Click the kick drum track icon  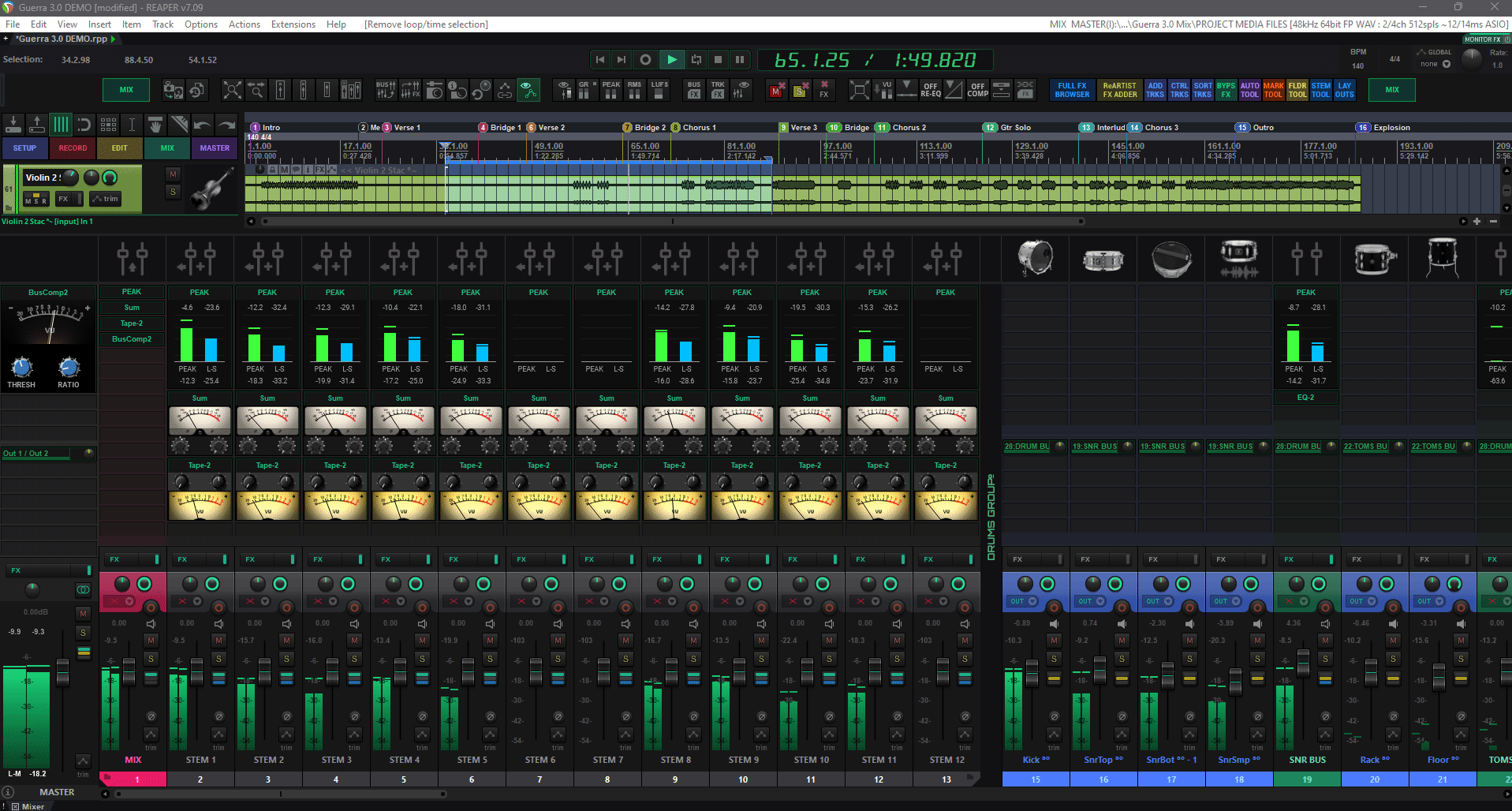tap(1035, 258)
